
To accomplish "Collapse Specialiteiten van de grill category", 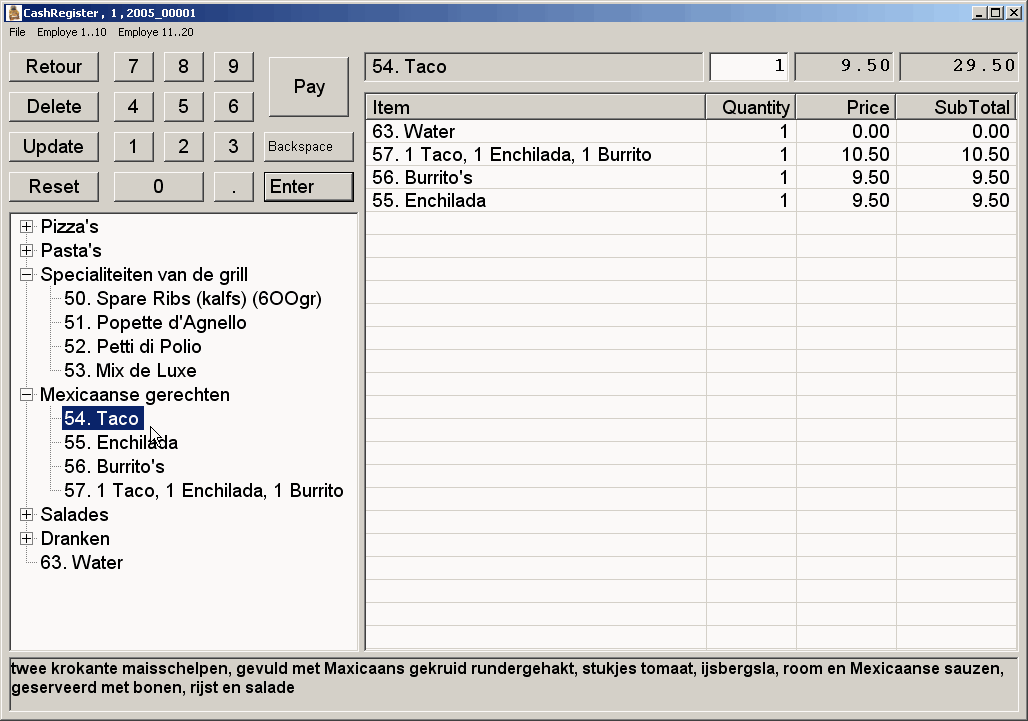I will pyautogui.click(x=26, y=275).
